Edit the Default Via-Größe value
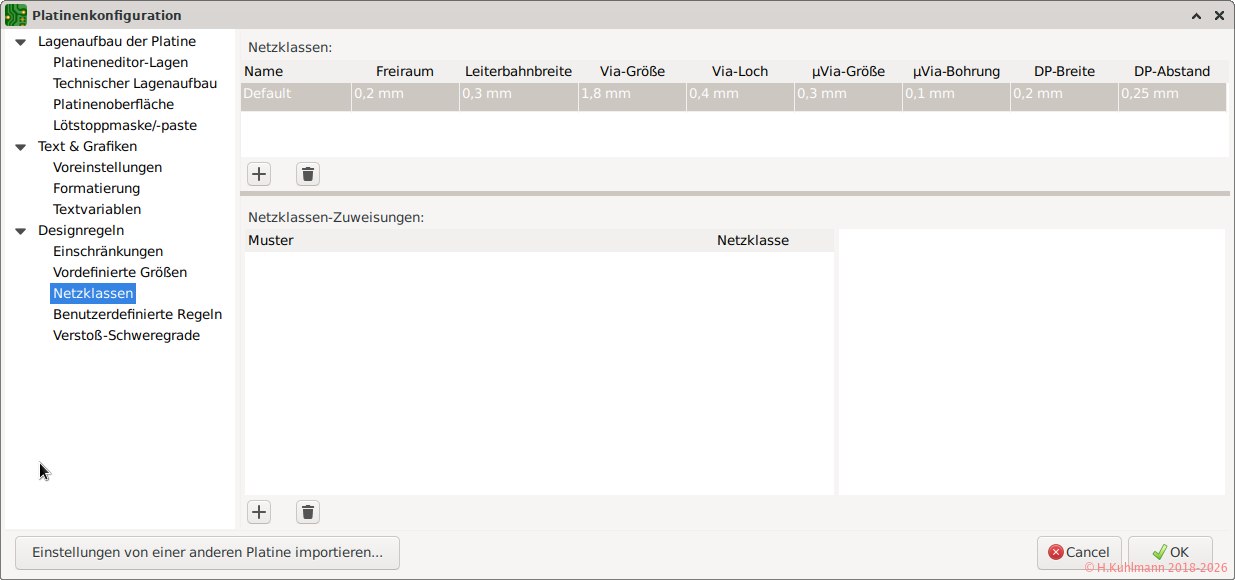The width and height of the screenshot is (1235, 580). click(x=632, y=94)
